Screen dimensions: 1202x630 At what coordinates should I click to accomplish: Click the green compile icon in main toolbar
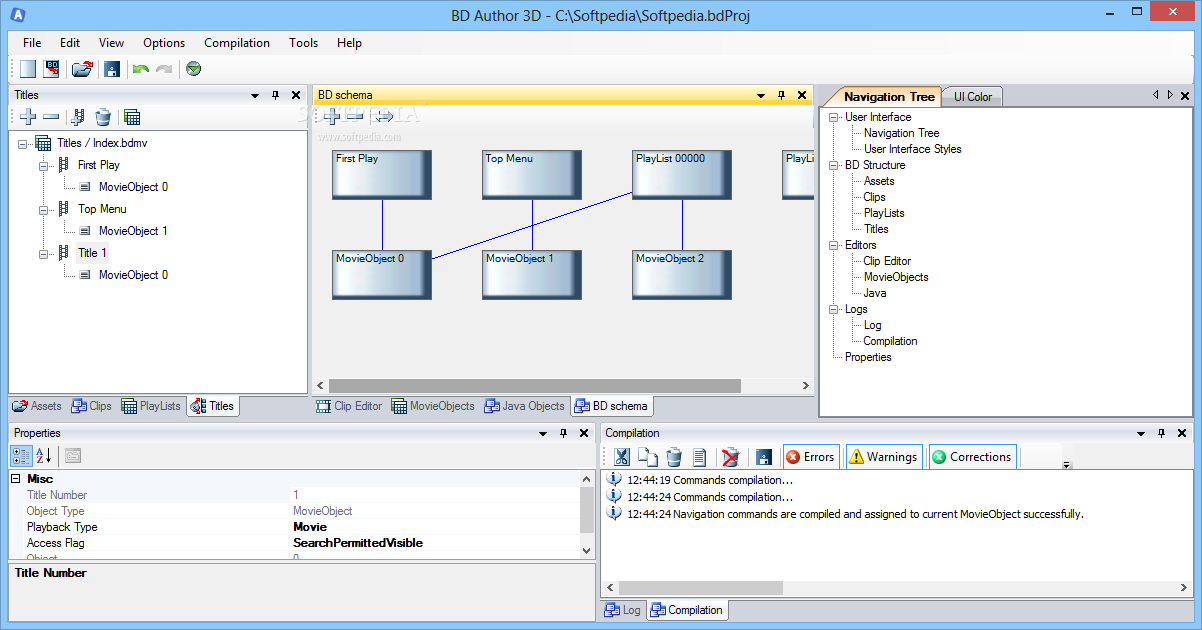[x=194, y=69]
